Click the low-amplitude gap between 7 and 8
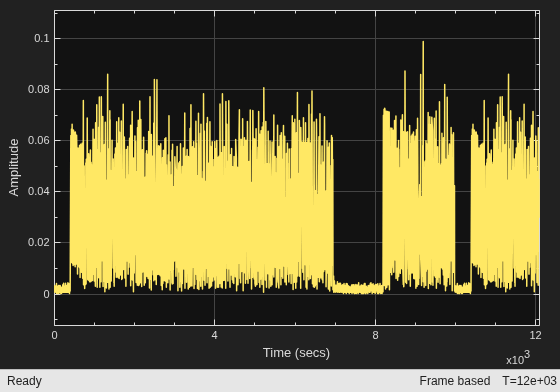This screenshot has height=392, width=560. pos(358,288)
